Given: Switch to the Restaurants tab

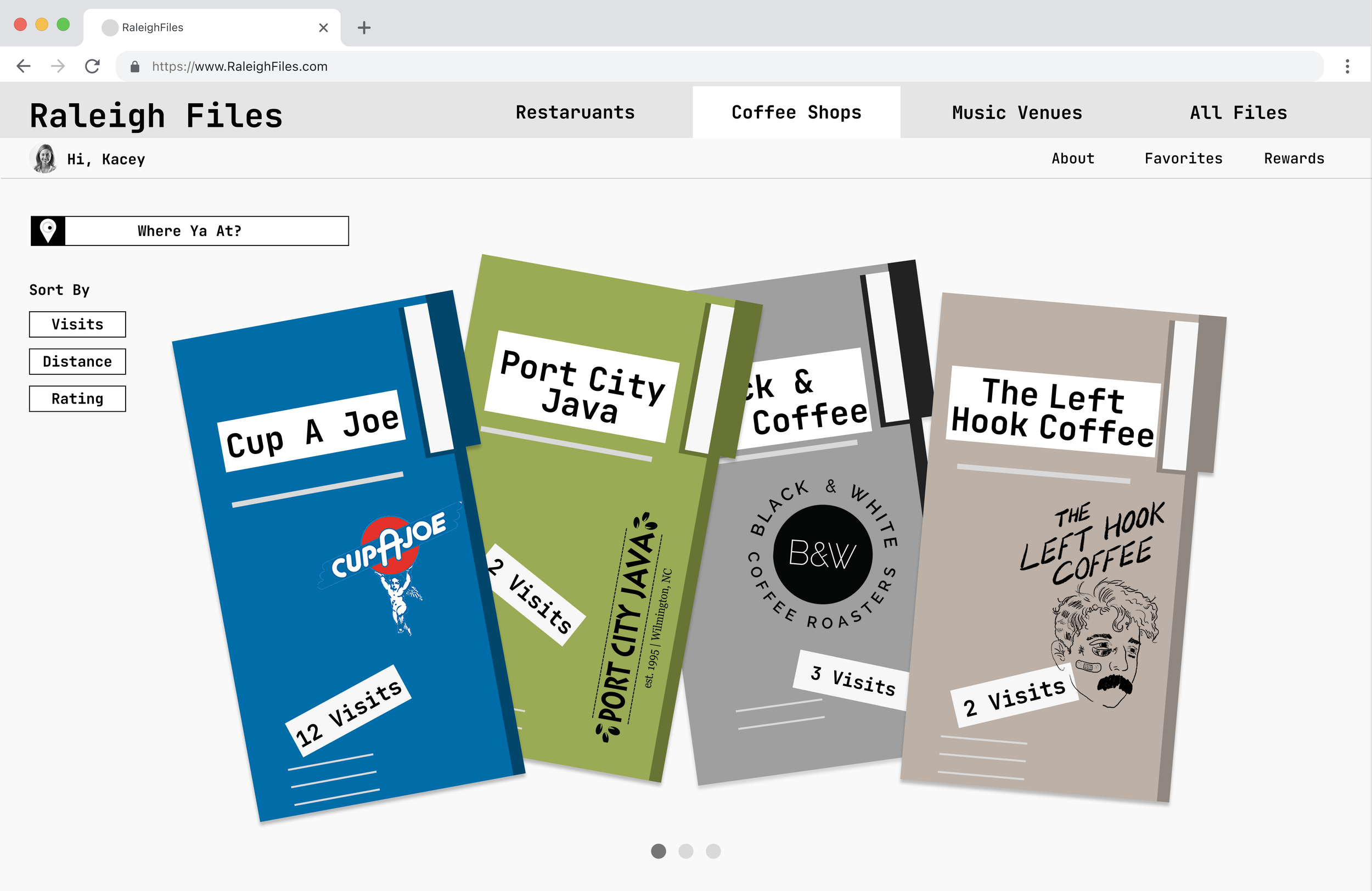Looking at the screenshot, I should point(575,113).
